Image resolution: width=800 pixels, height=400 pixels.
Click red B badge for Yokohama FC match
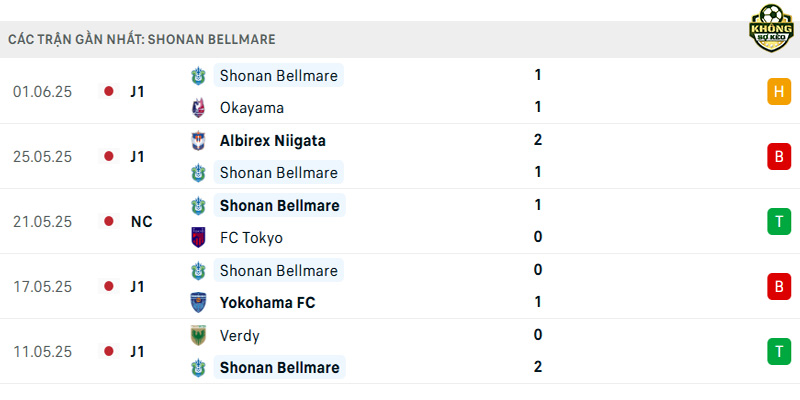pos(779,286)
